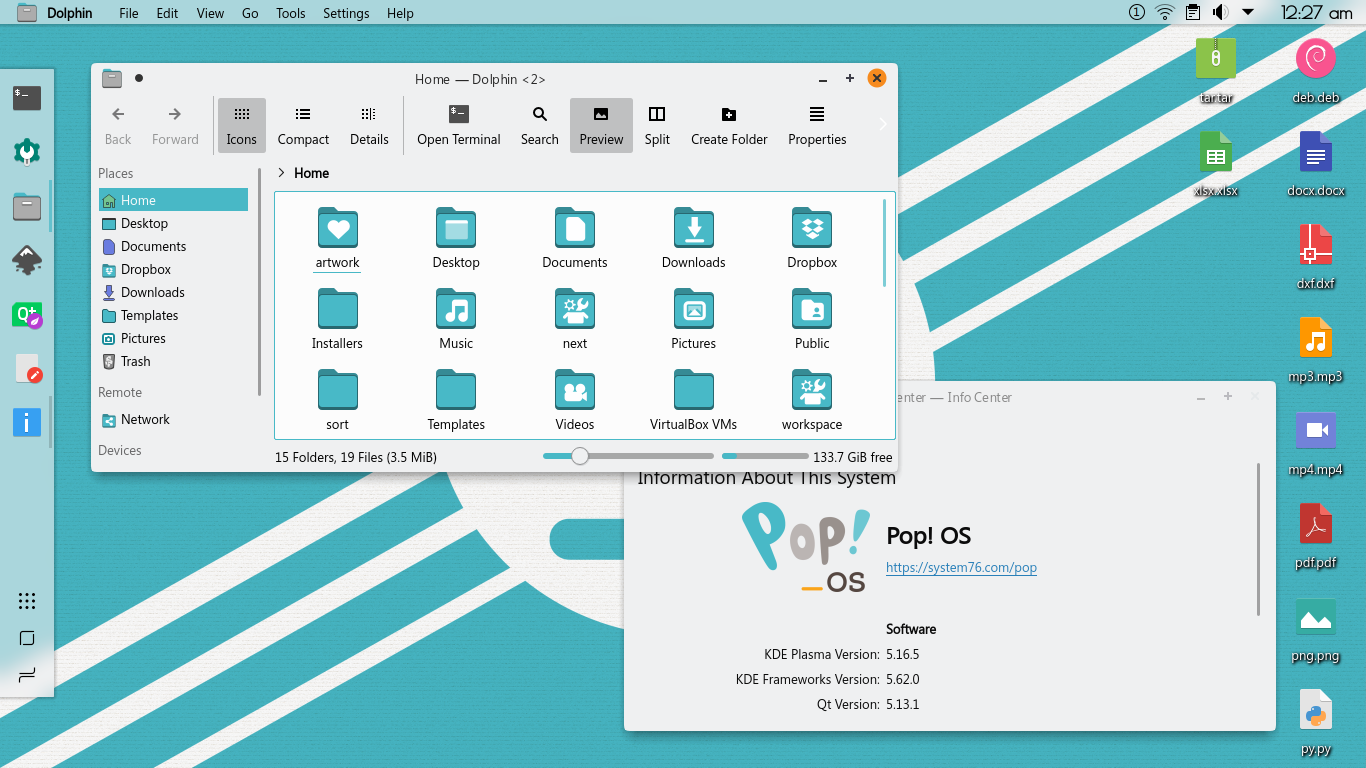Click the Forward navigation button
The image size is (1366, 768).
[175, 125]
